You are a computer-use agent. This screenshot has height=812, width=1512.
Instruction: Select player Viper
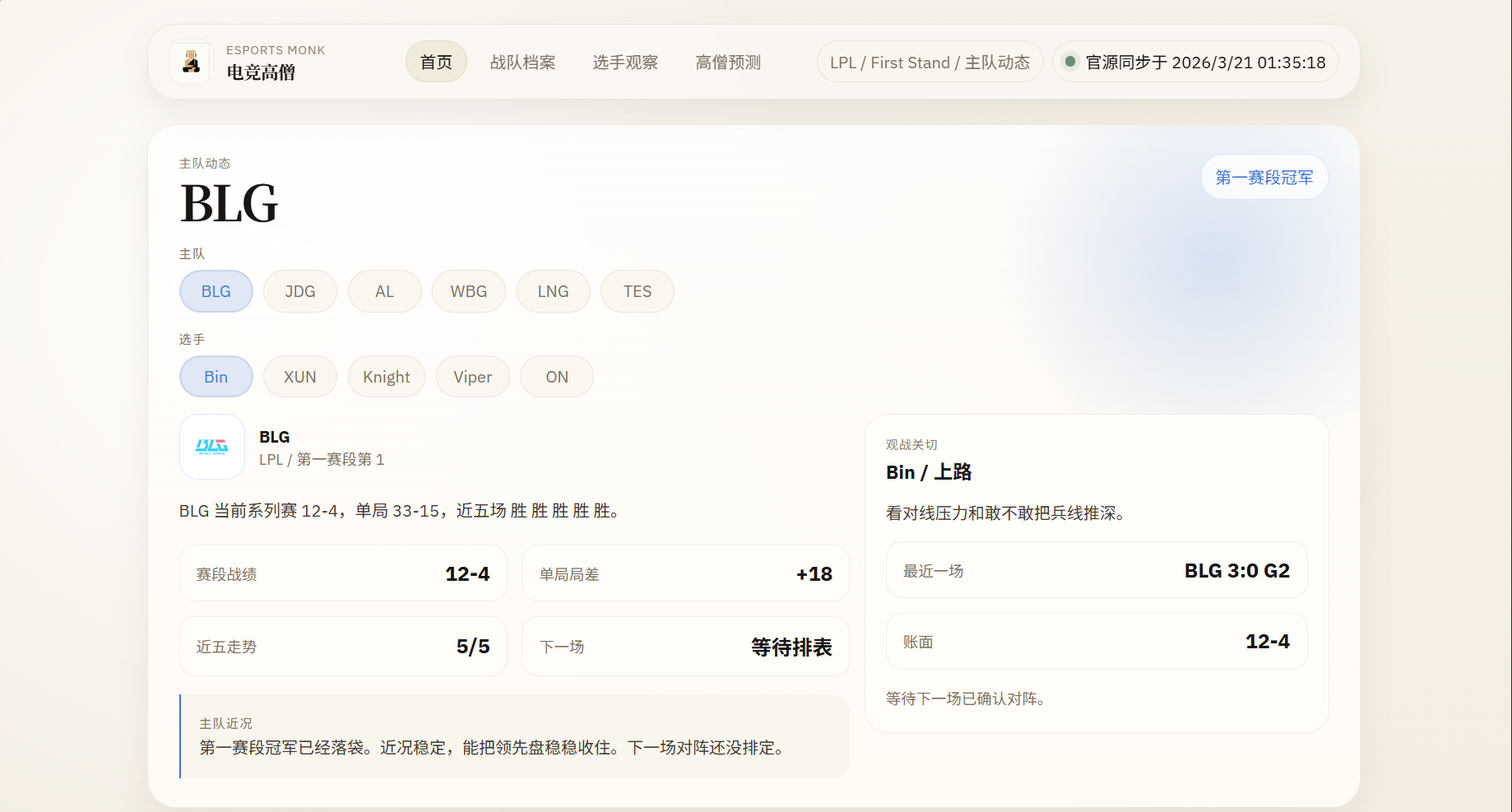pos(472,376)
